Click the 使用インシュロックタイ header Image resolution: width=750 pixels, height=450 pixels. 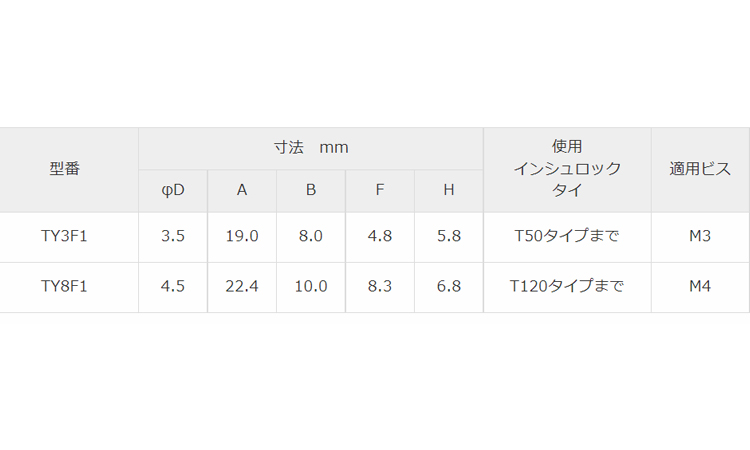tap(567, 169)
